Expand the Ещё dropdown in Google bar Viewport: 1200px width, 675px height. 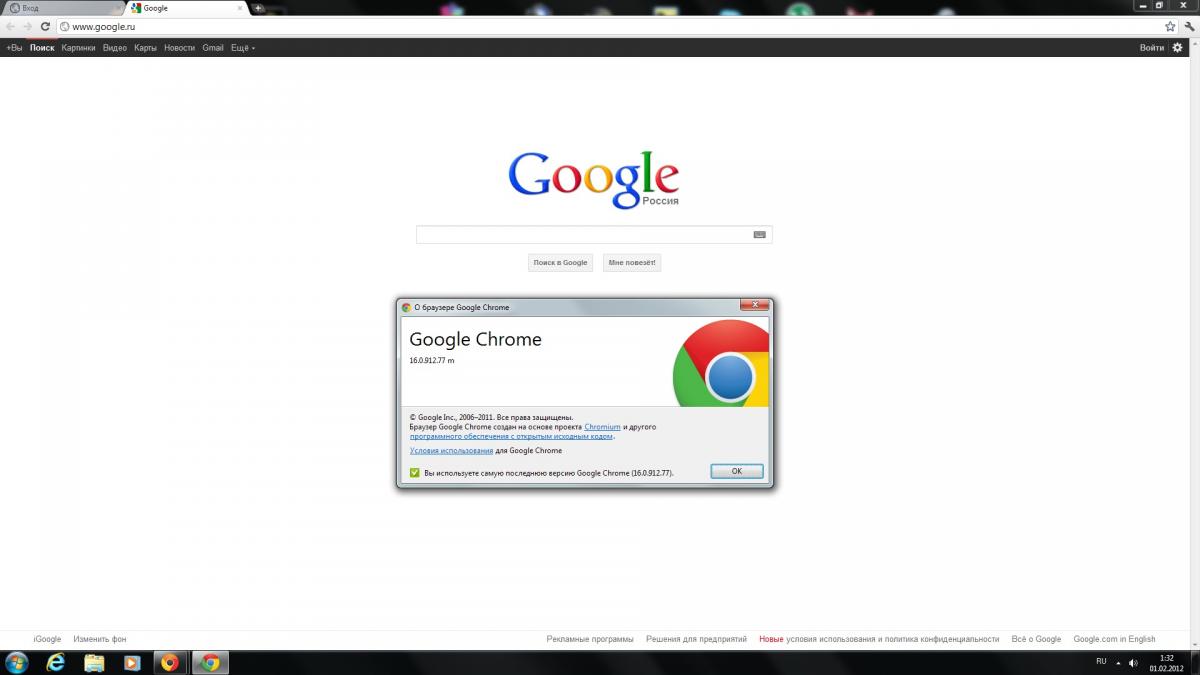(x=242, y=48)
